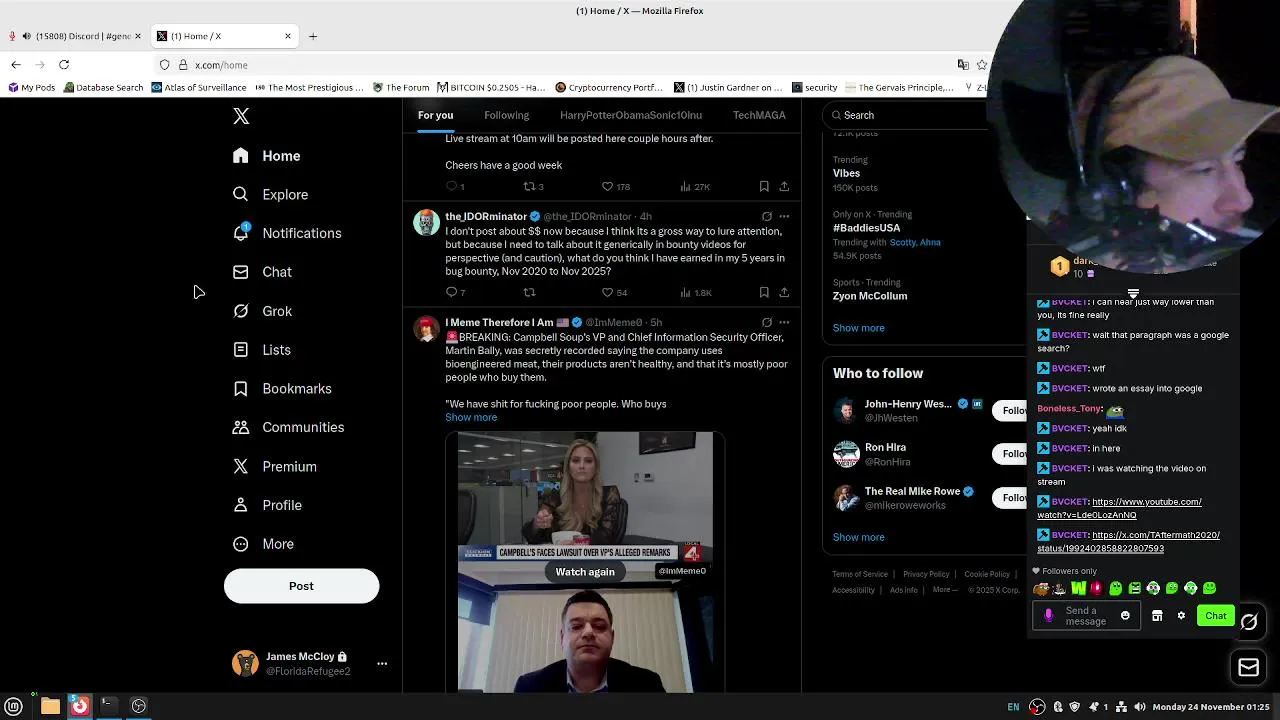Show more Who to follow suggestions
The width and height of the screenshot is (1280, 720).
[x=858, y=537]
